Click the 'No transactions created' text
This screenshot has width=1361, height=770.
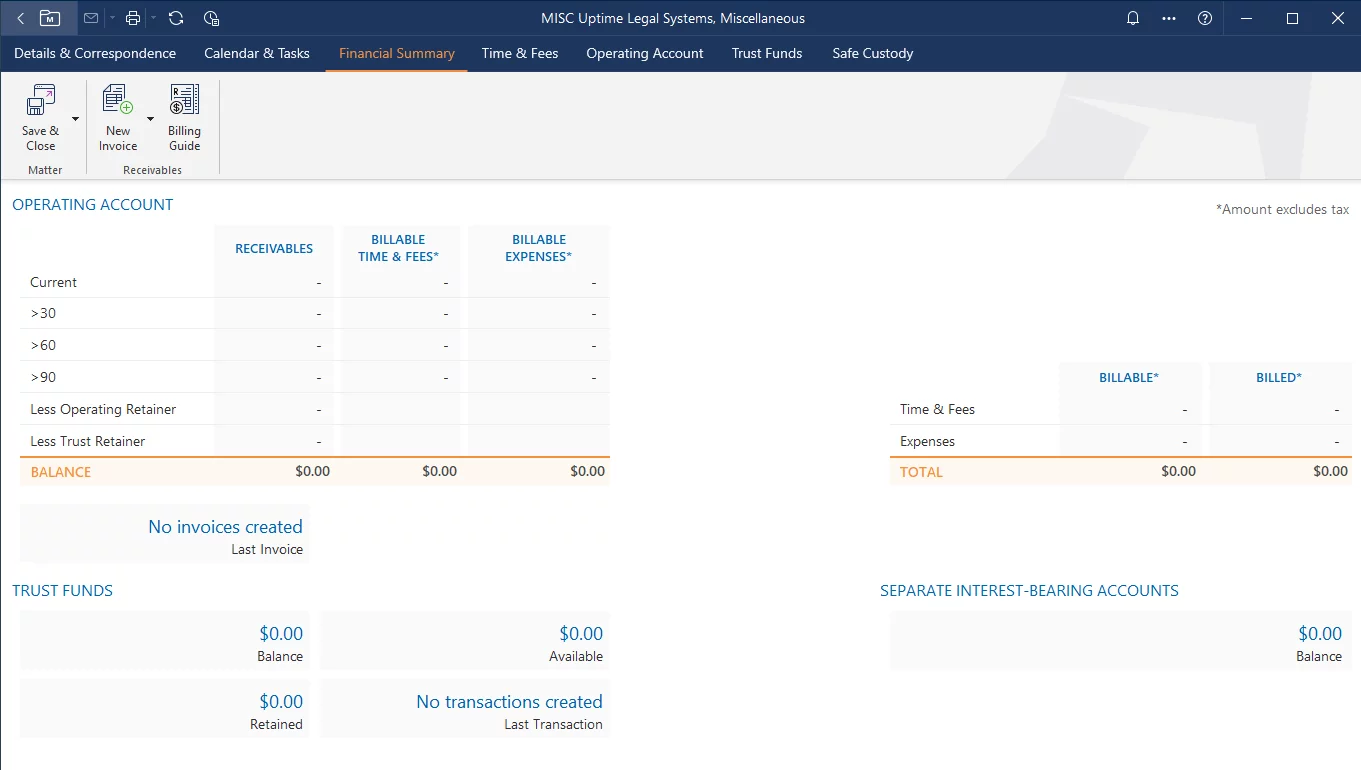pyautogui.click(x=509, y=702)
